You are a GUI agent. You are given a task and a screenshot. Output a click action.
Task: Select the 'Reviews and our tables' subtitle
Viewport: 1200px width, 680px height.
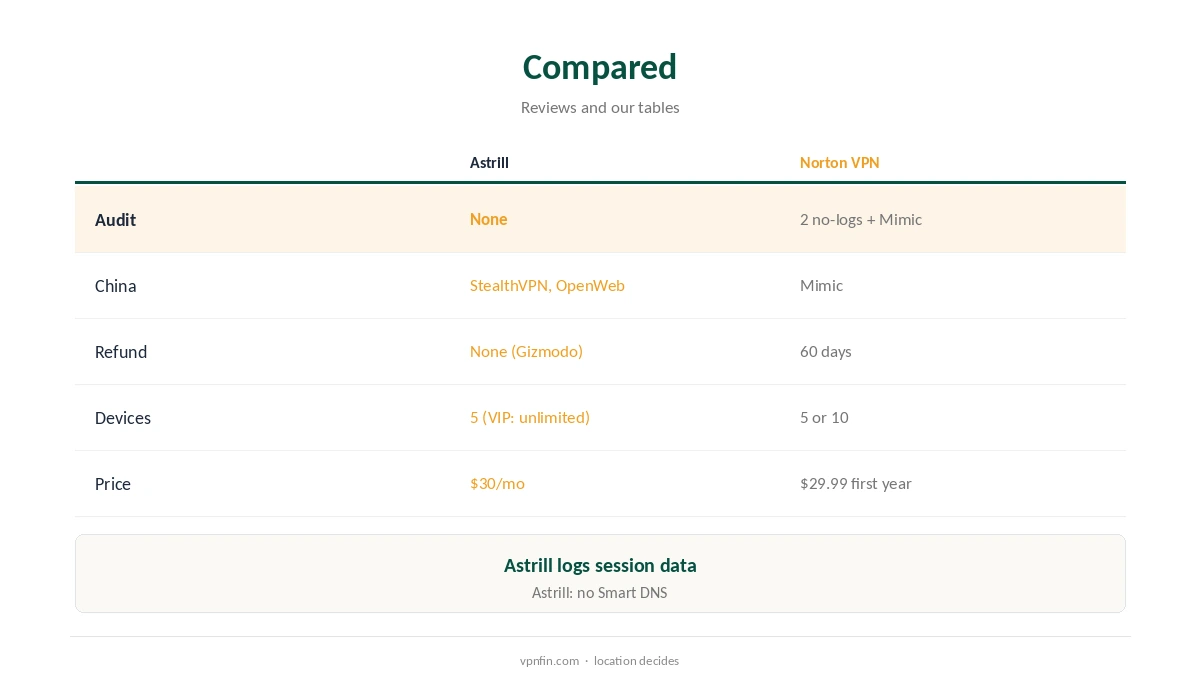coord(600,107)
